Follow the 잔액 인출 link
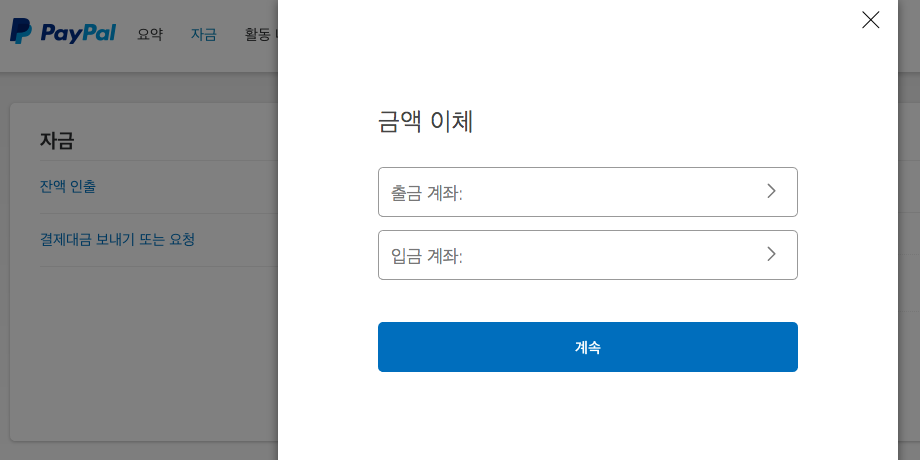Screen dimensions: 920x460 (68, 187)
